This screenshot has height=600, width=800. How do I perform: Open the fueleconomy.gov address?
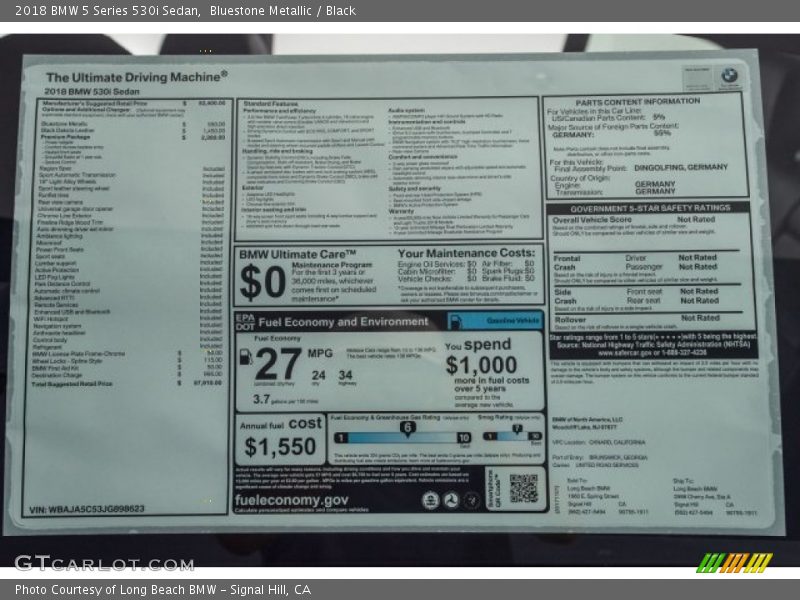pos(291,500)
